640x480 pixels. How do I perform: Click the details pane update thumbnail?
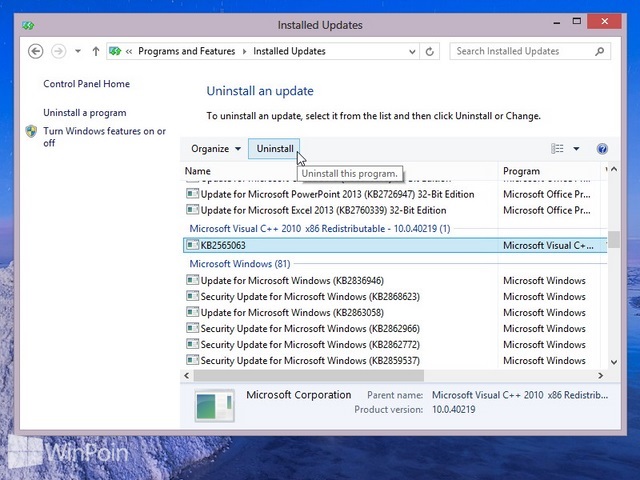[214, 406]
